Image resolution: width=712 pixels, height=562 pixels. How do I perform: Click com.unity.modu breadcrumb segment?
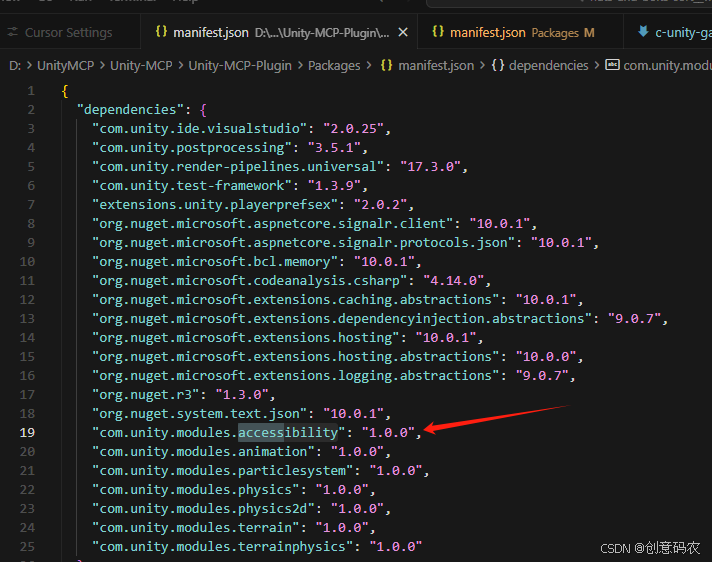click(x=668, y=66)
